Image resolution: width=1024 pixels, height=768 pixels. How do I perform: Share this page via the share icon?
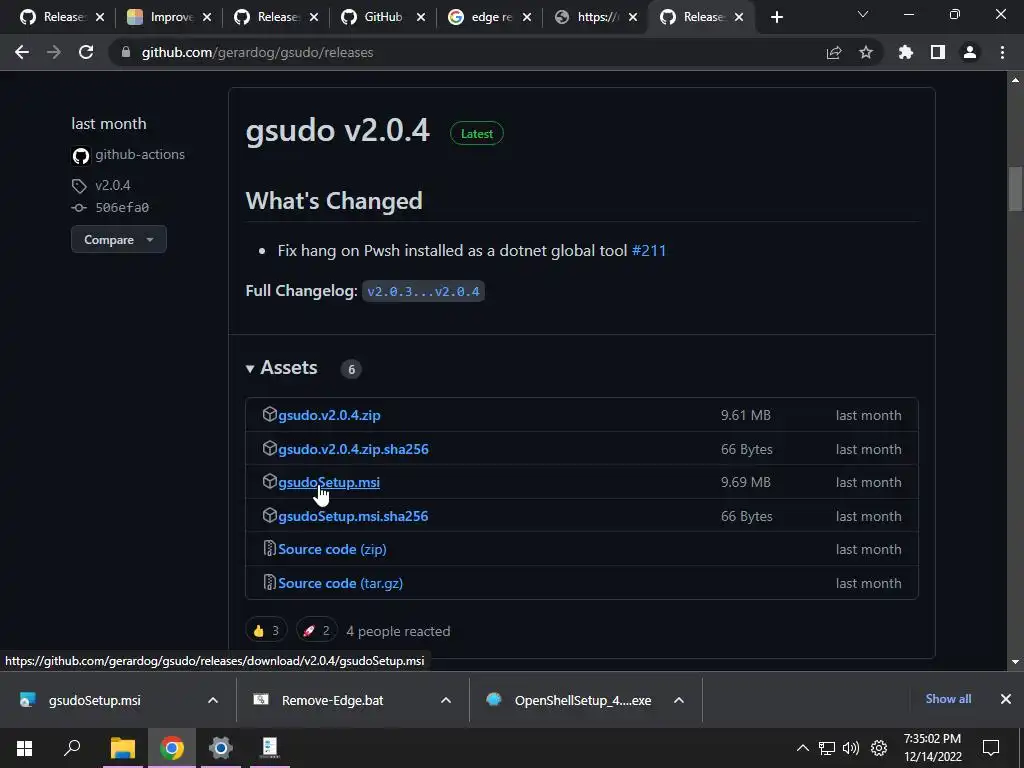(x=834, y=52)
